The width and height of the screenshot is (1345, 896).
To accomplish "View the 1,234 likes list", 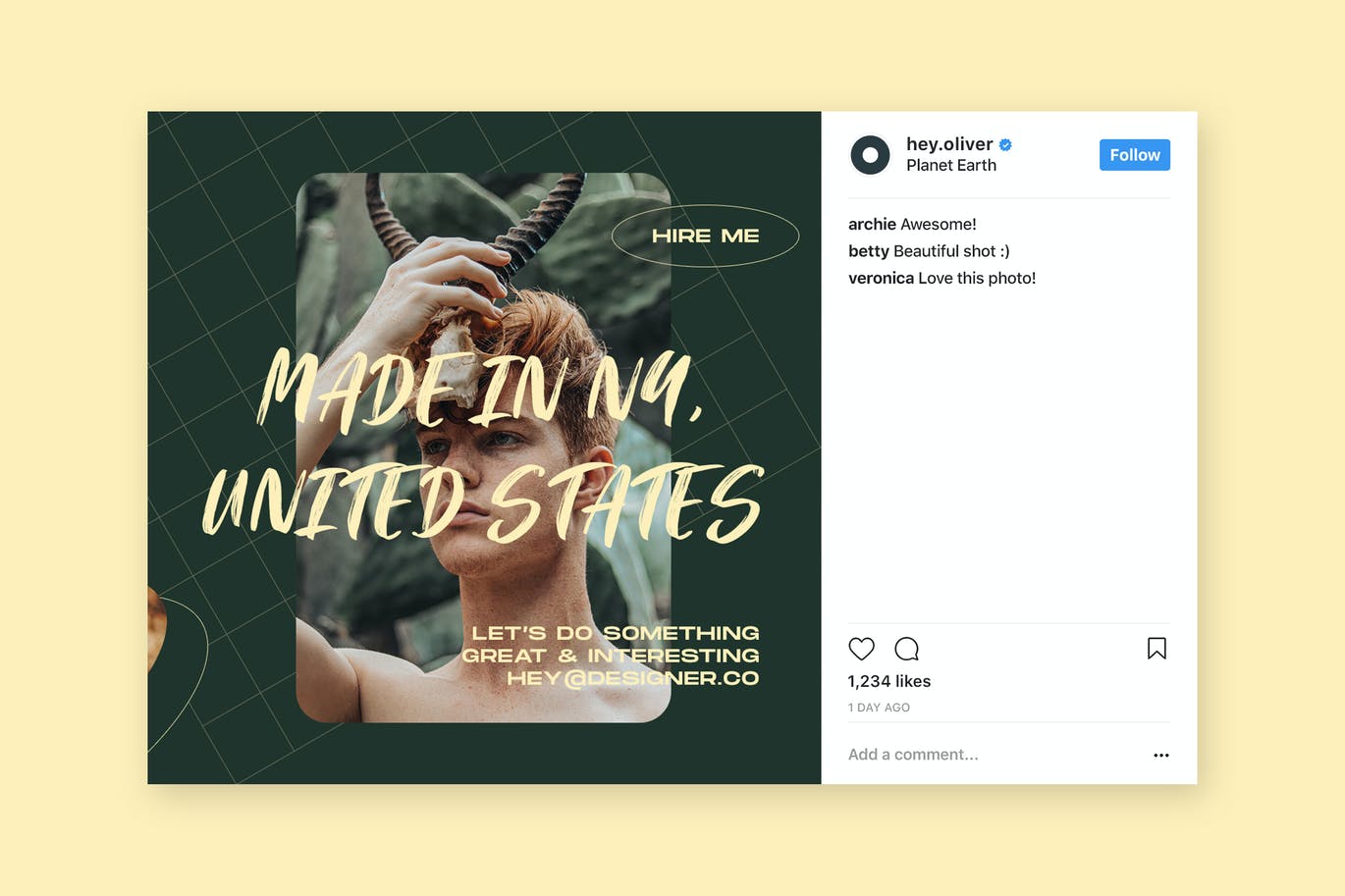I will (x=889, y=681).
